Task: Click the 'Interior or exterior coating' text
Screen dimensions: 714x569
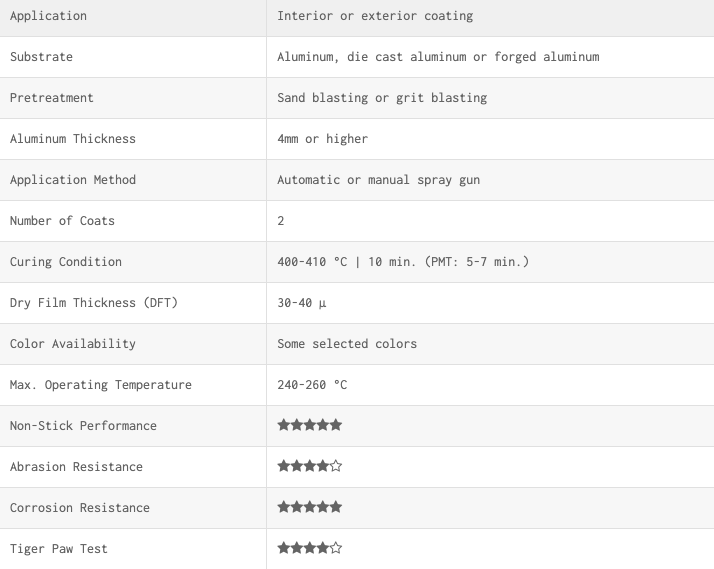Action: click(375, 16)
